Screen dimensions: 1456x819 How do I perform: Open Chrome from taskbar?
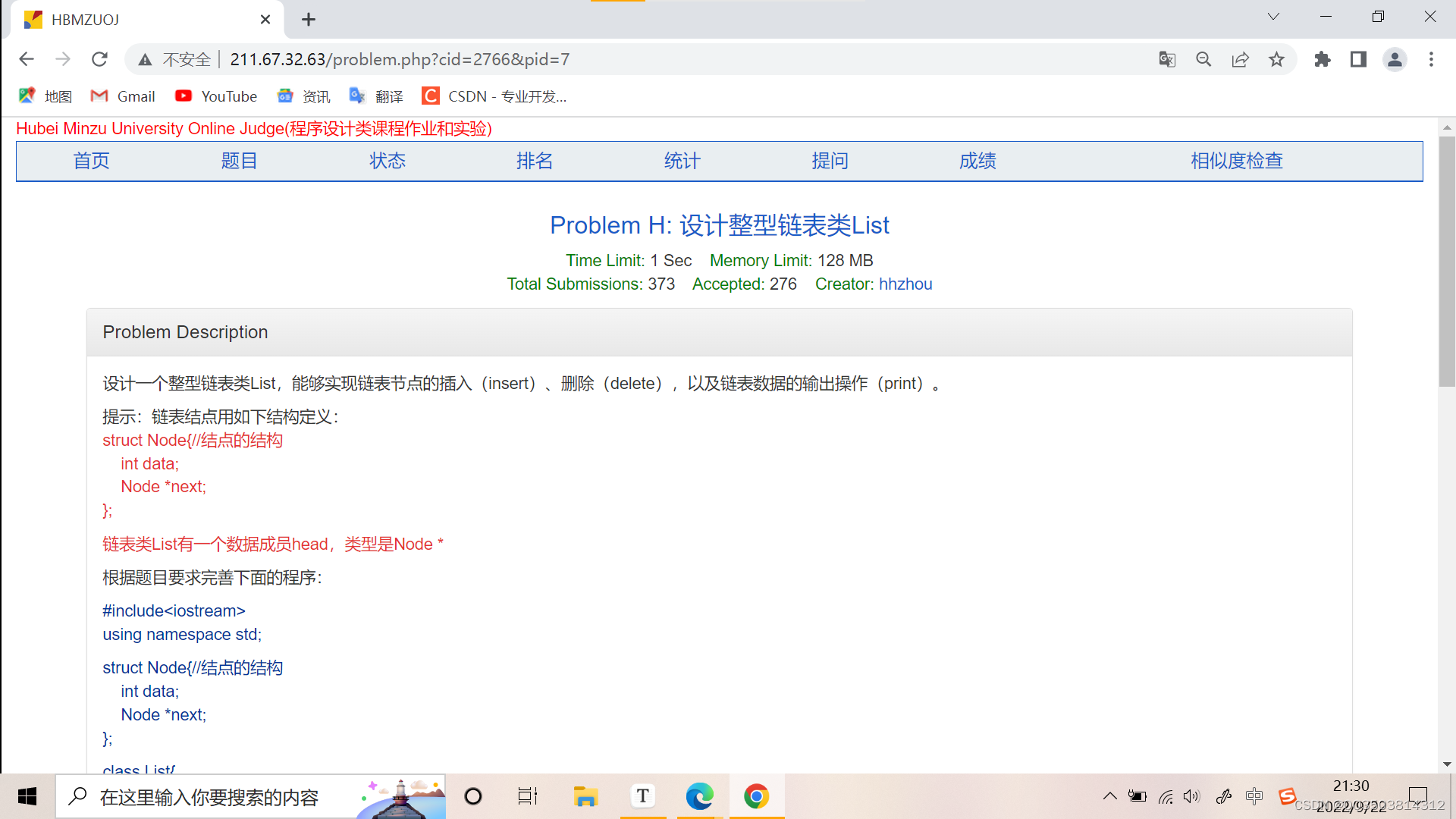tap(756, 796)
